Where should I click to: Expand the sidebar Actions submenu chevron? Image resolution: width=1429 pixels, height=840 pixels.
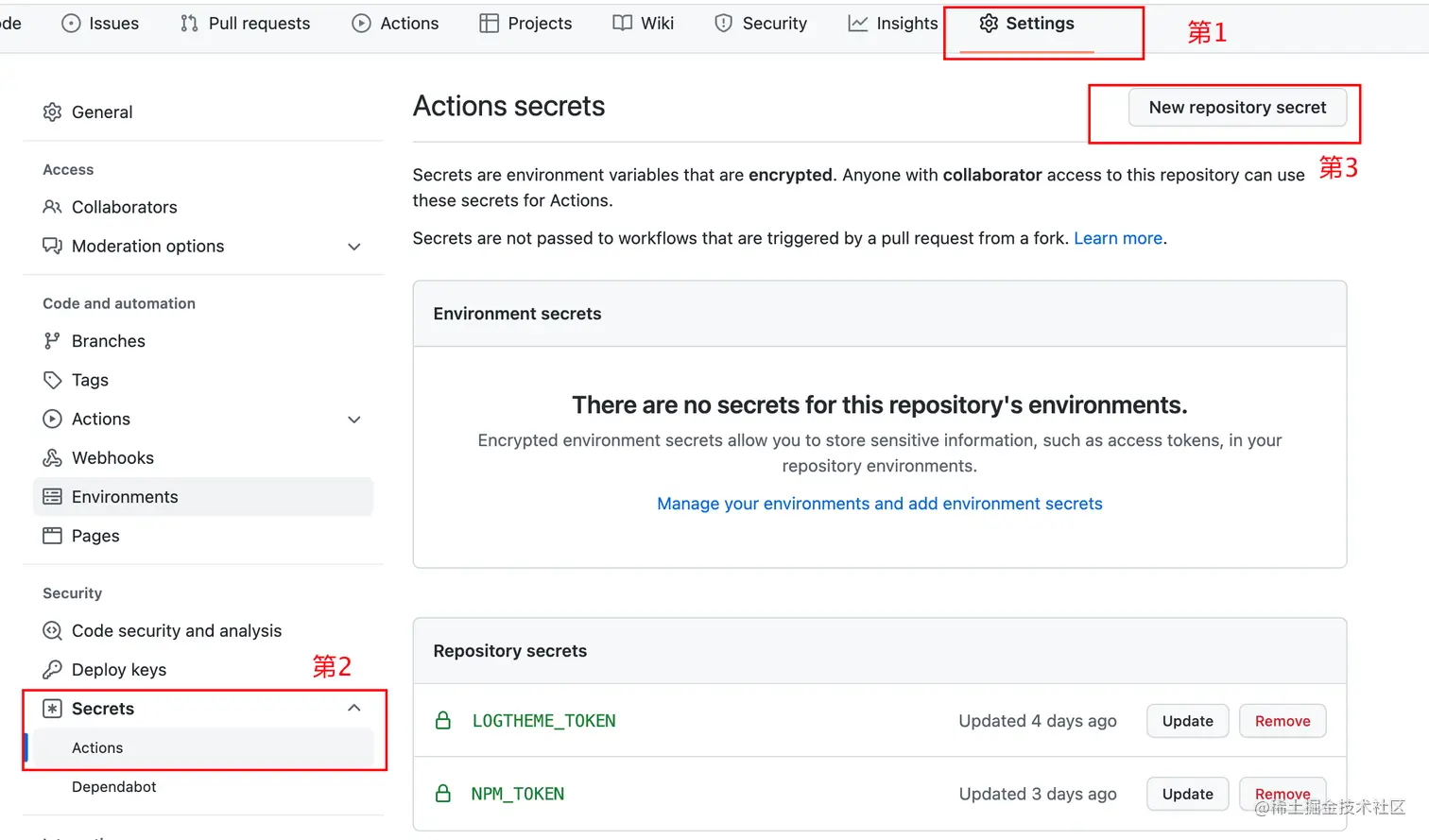[354, 420]
